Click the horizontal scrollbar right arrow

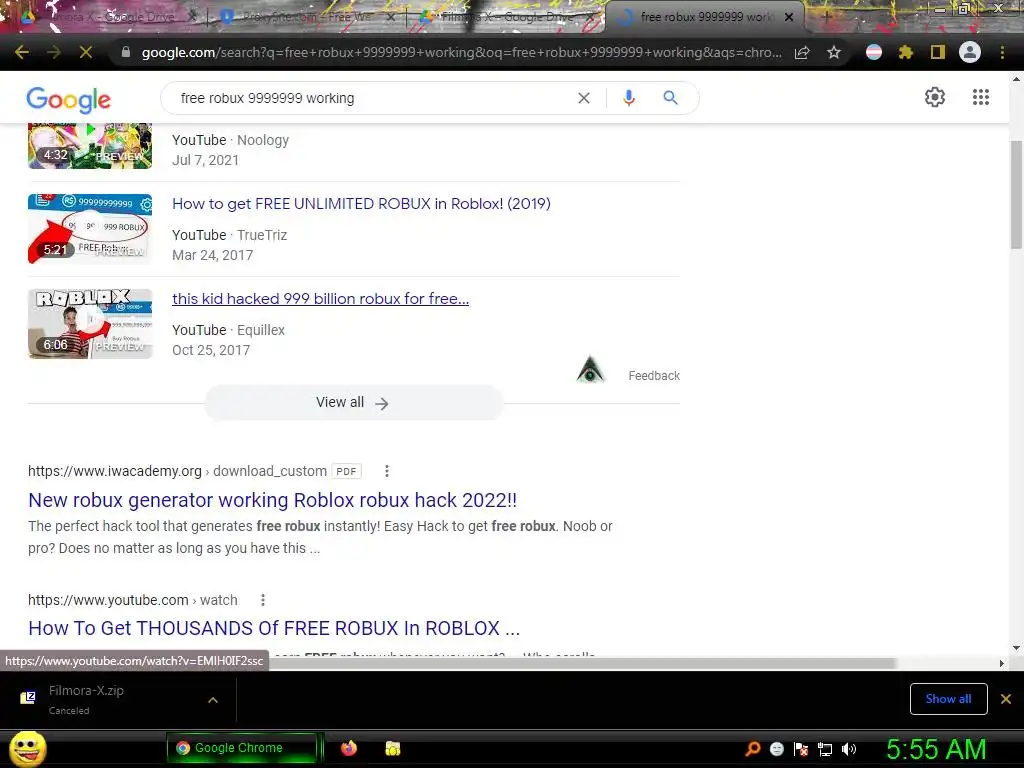(1002, 664)
